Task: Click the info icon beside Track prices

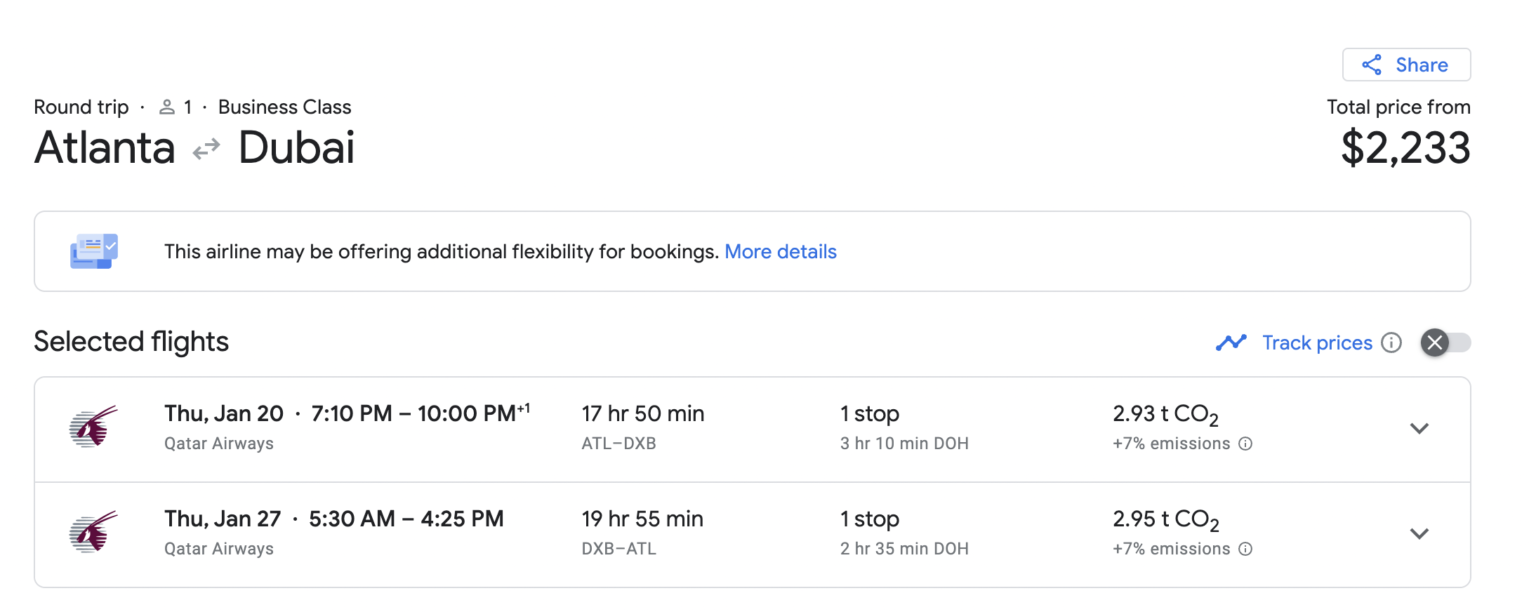Action: pyautogui.click(x=1391, y=343)
